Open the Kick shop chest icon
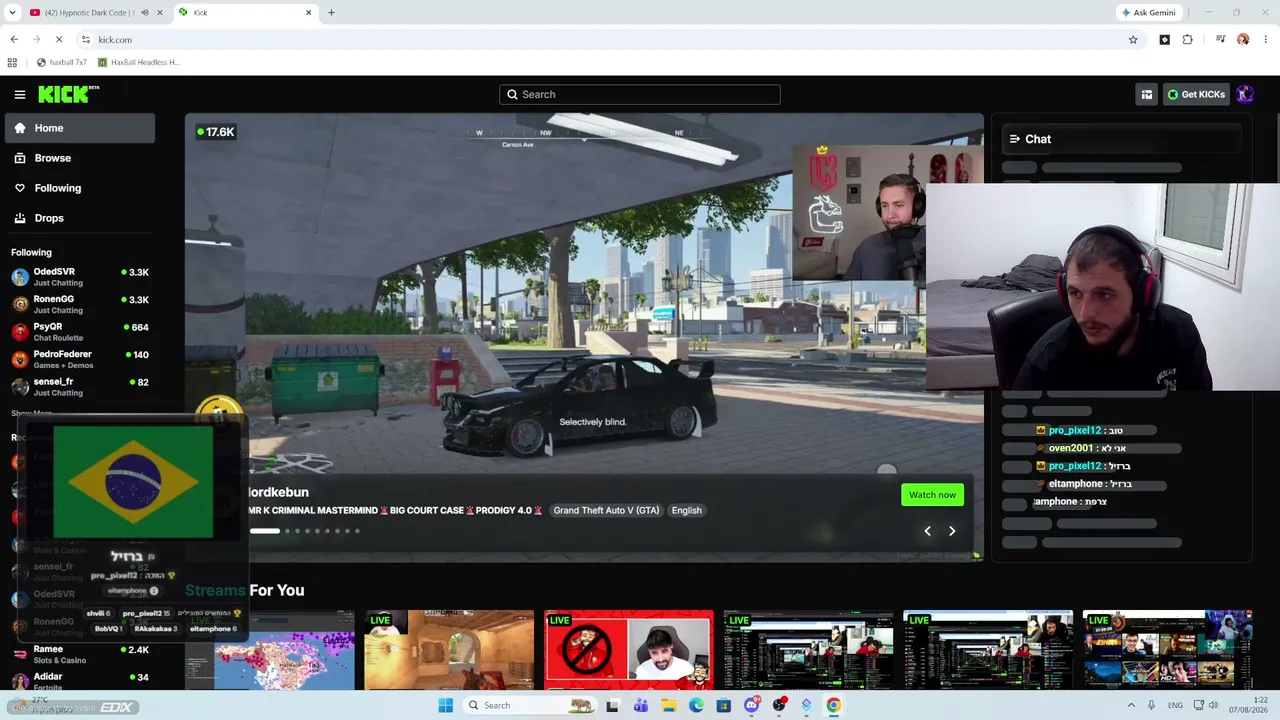 pos(1147,94)
